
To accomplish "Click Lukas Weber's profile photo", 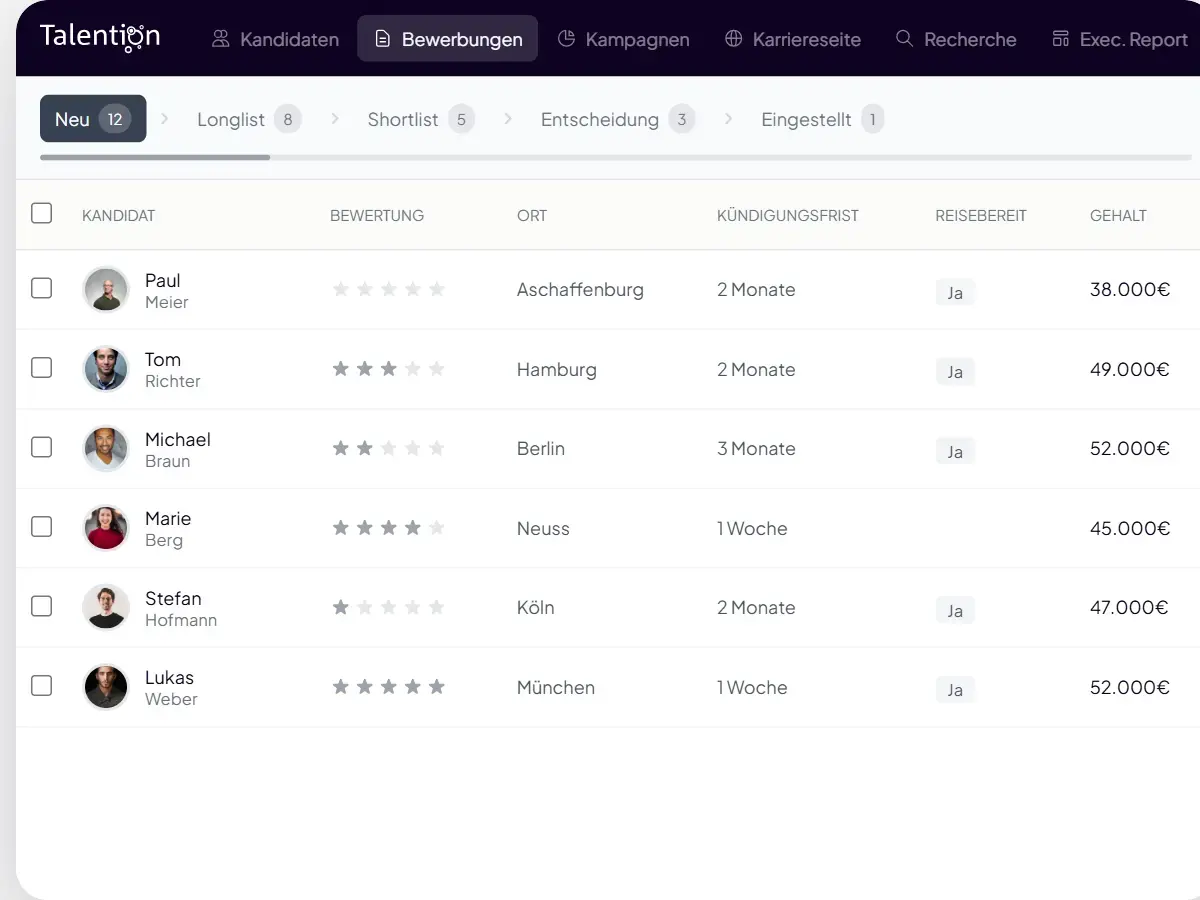I will (x=105, y=687).
